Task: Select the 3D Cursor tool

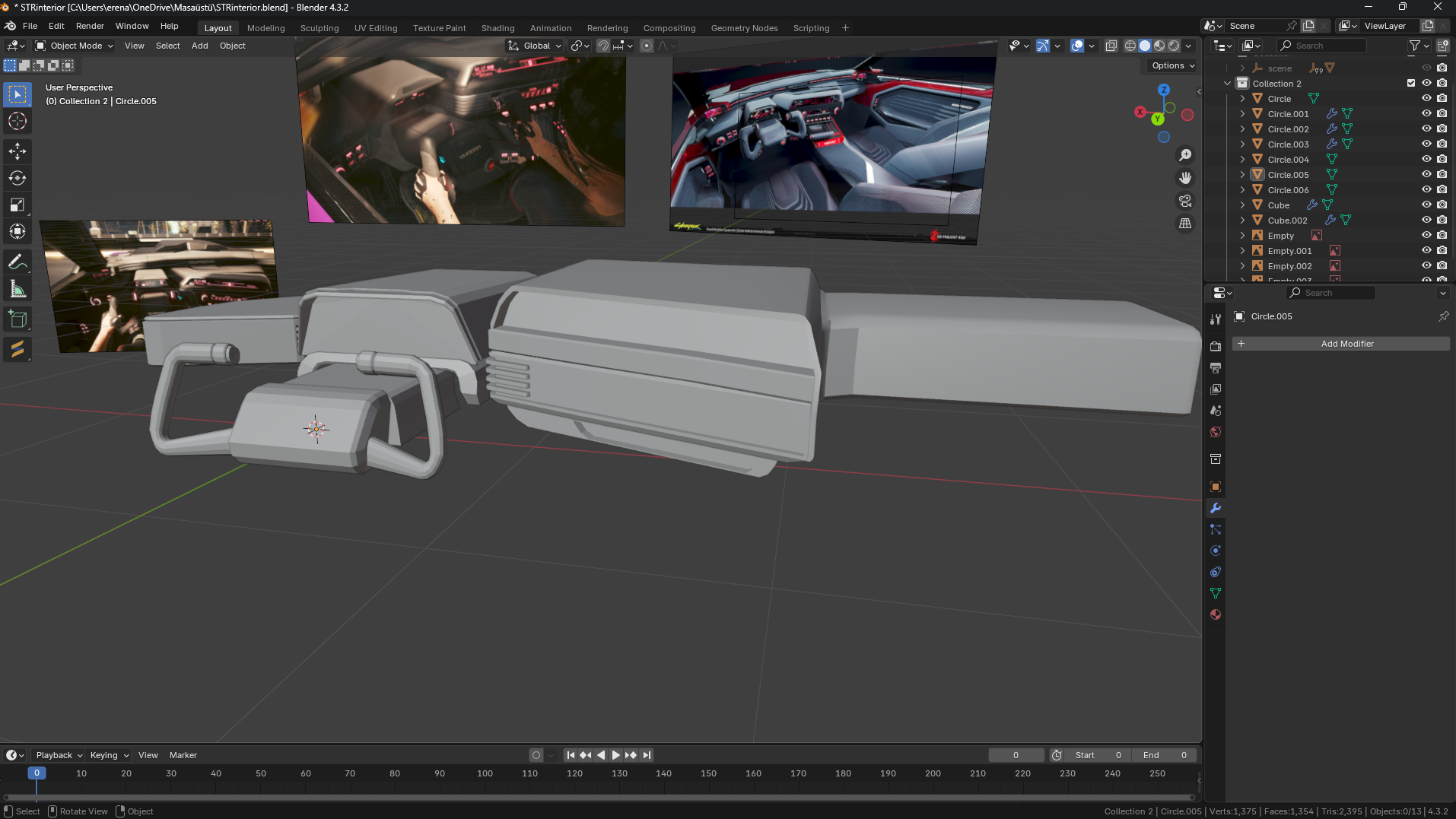Action: [17, 121]
